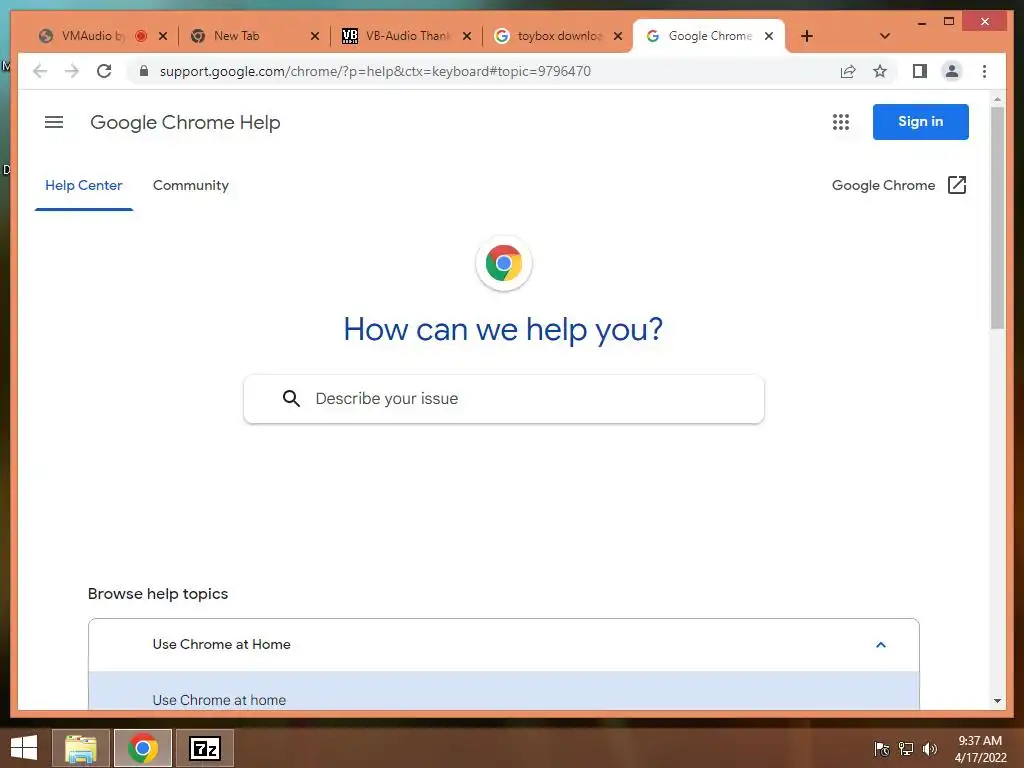Image resolution: width=1024 pixels, height=768 pixels.
Task: Open the hamburger main menu
Action: (54, 122)
